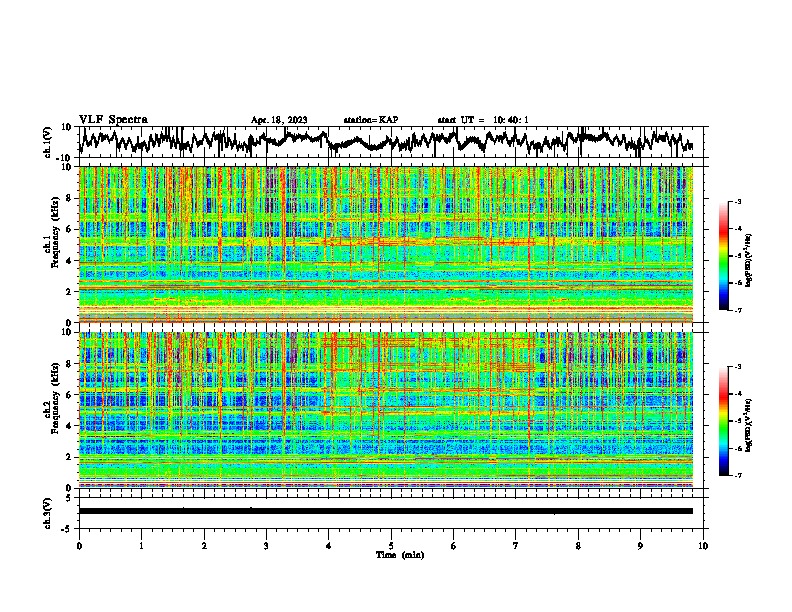Image resolution: width=792 pixels, height=612 pixels.
Task: Click the time axis origin label "0"
Action: [79, 546]
